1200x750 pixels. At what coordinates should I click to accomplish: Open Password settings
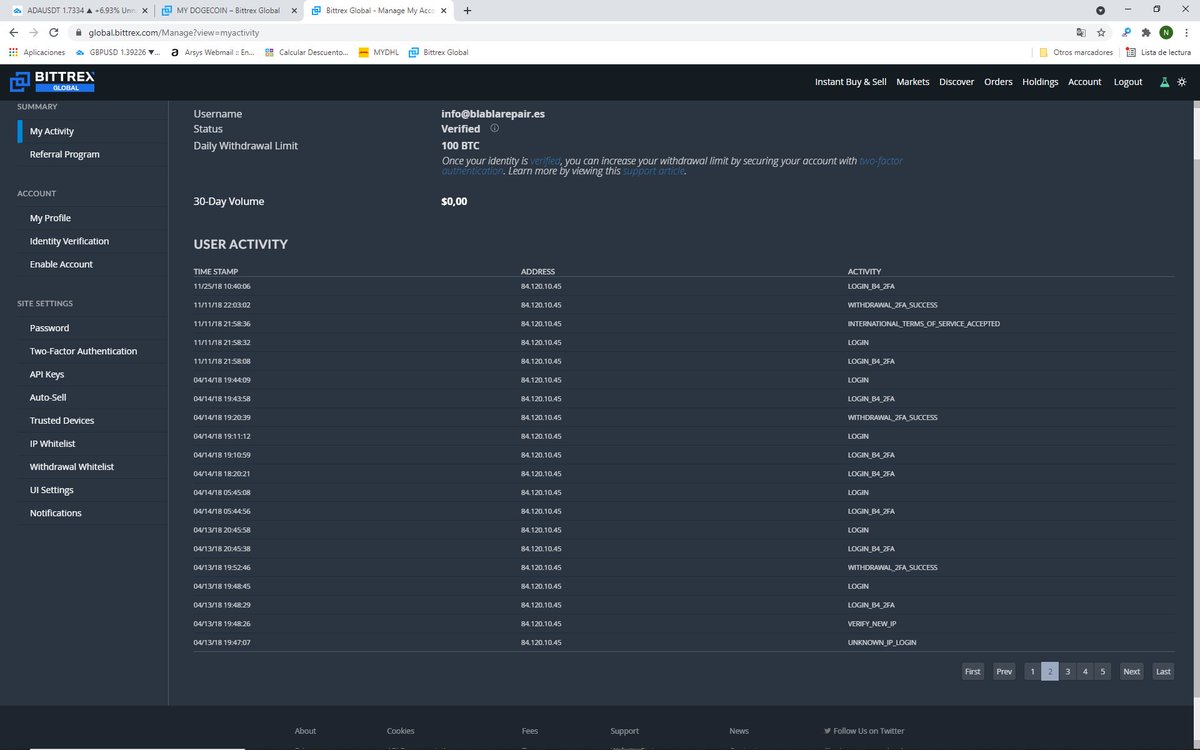(50, 328)
